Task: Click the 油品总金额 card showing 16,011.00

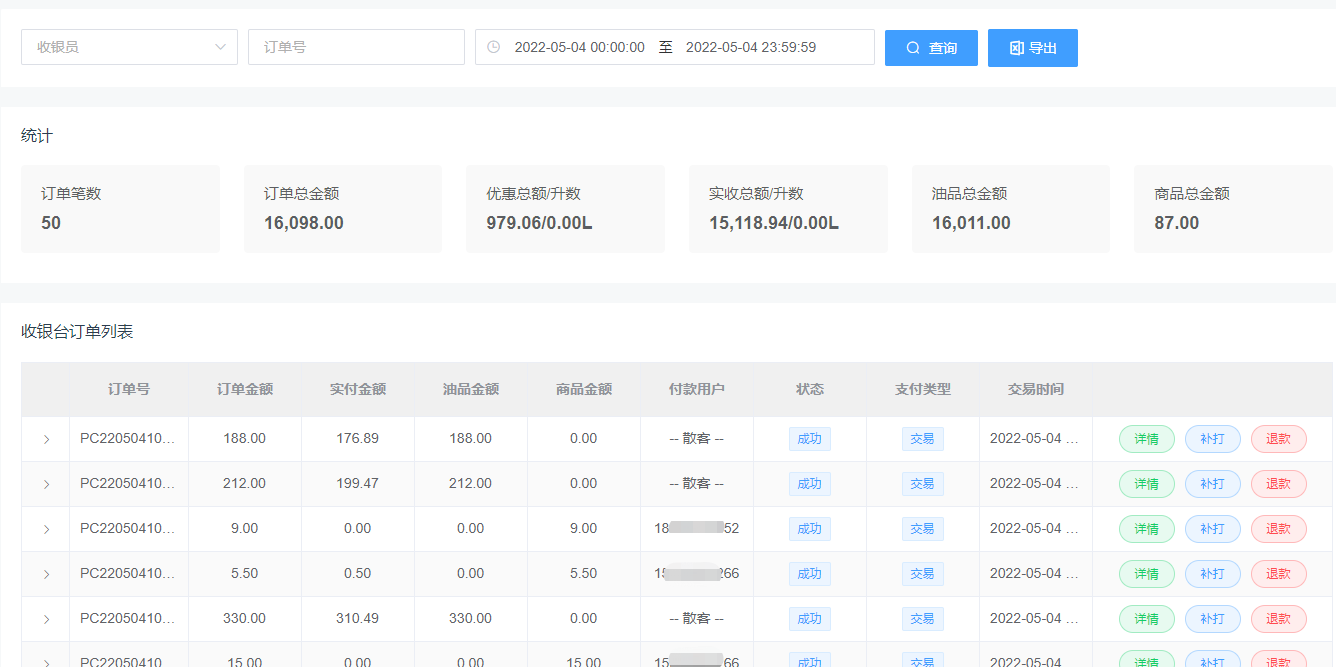Action: pos(1011,209)
